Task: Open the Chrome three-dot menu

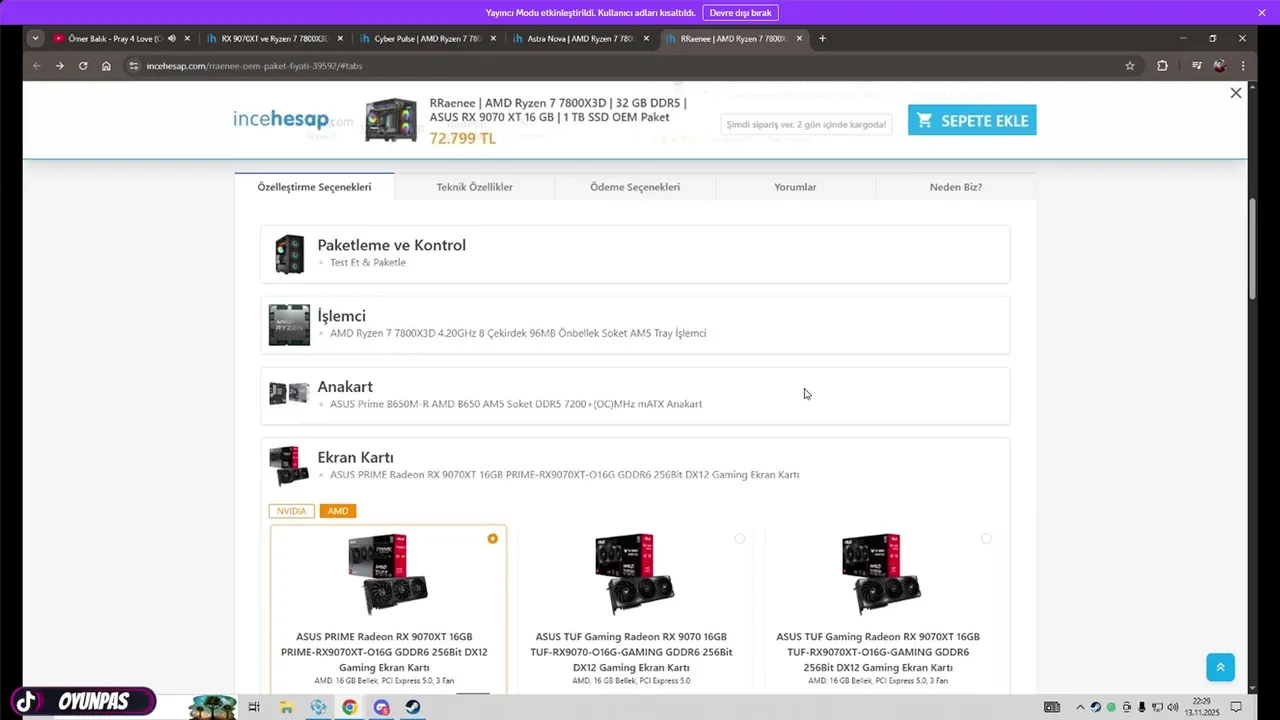Action: point(1243,66)
